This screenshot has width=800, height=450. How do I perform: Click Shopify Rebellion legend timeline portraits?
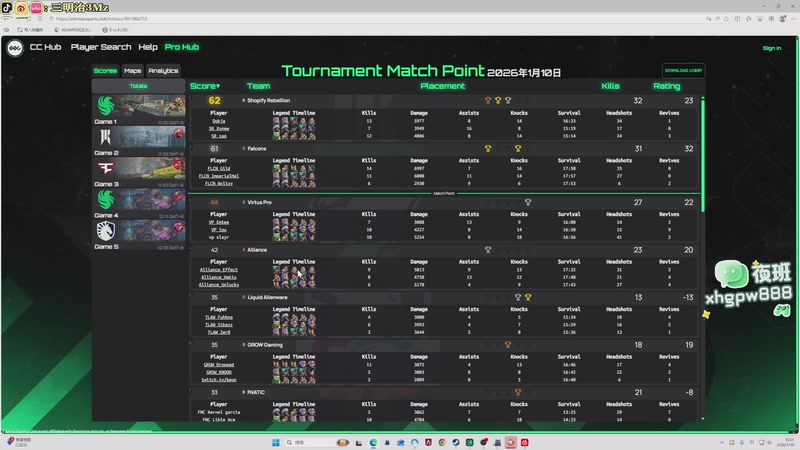[x=294, y=129]
